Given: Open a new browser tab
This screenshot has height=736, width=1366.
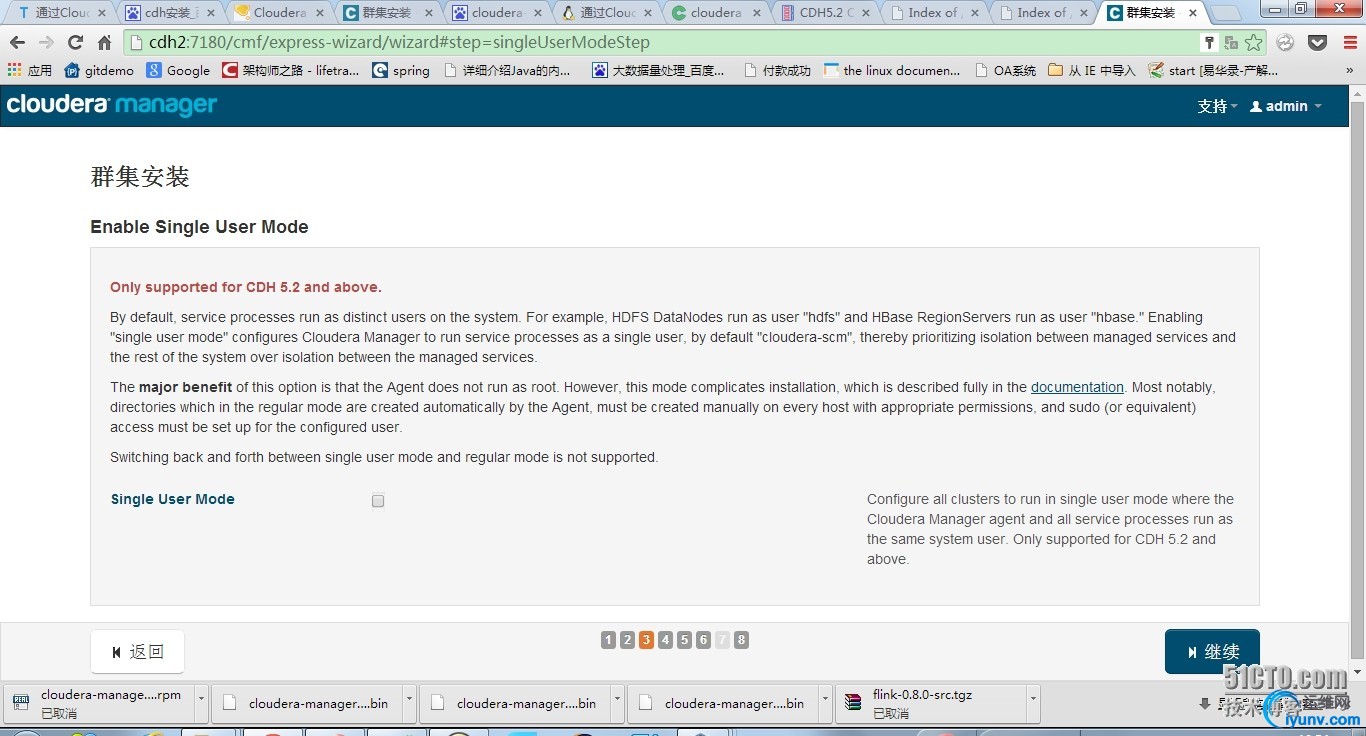Looking at the screenshot, I should (x=1227, y=13).
